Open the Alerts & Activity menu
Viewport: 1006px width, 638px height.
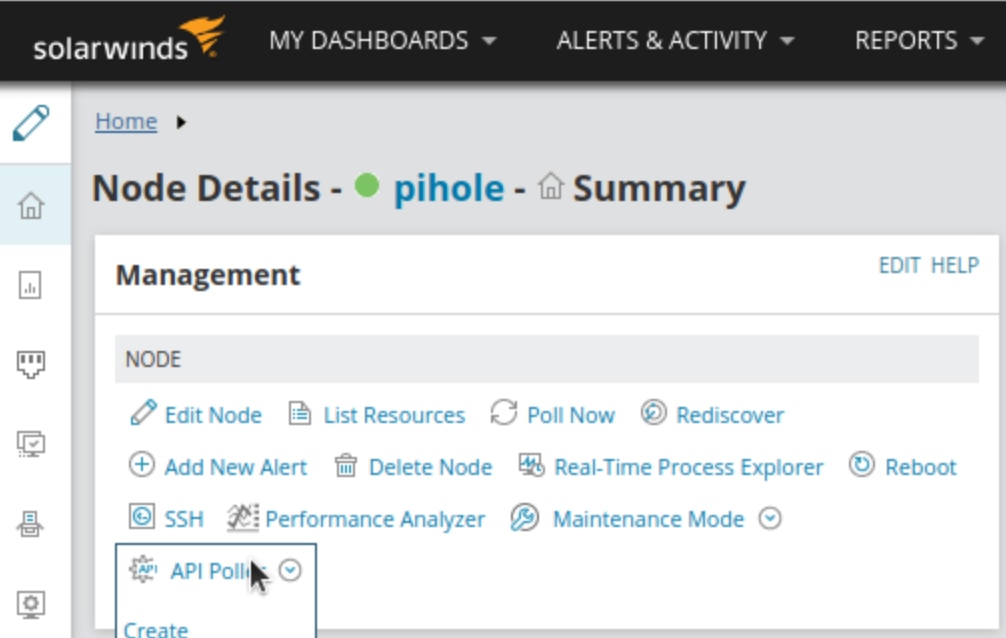pos(675,40)
